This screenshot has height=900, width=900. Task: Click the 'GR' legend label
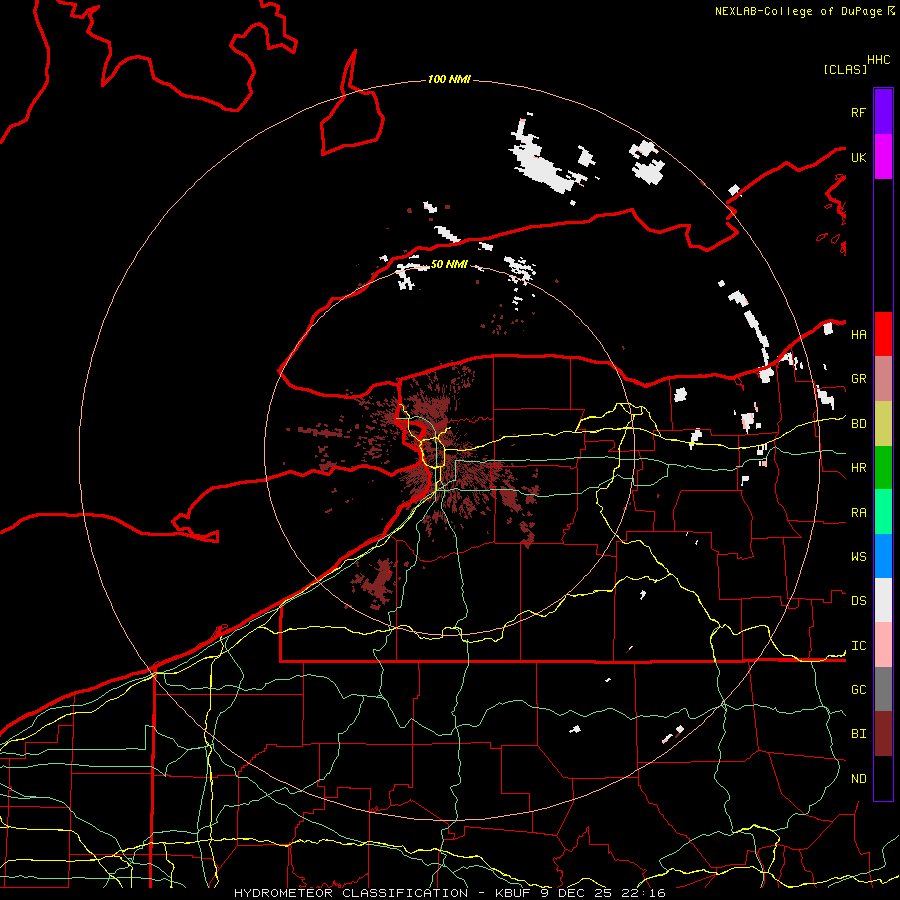(x=858, y=379)
